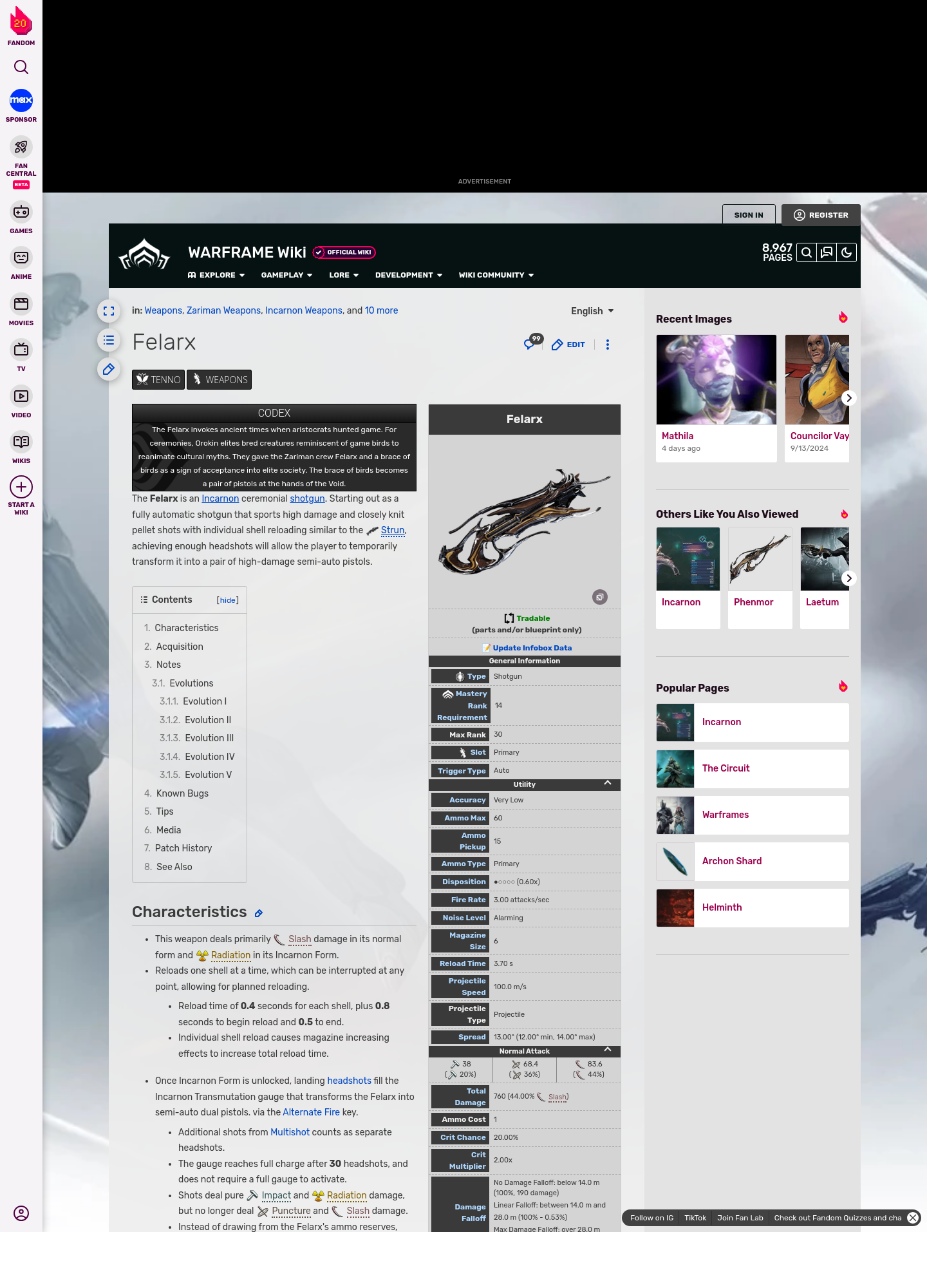Expand page to full width
Viewport: 927px width, 1288px height.
pos(109,311)
